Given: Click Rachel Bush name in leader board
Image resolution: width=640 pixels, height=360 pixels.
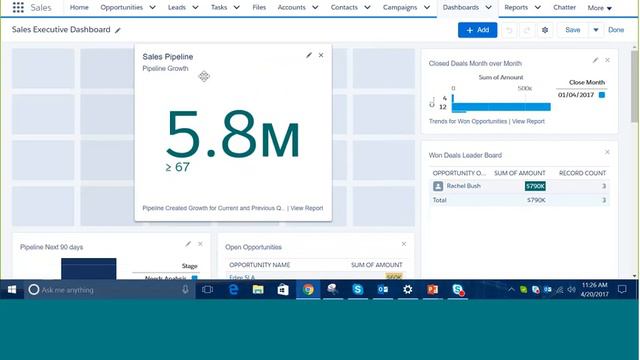Looking at the screenshot, I should pyautogui.click(x=463, y=186).
